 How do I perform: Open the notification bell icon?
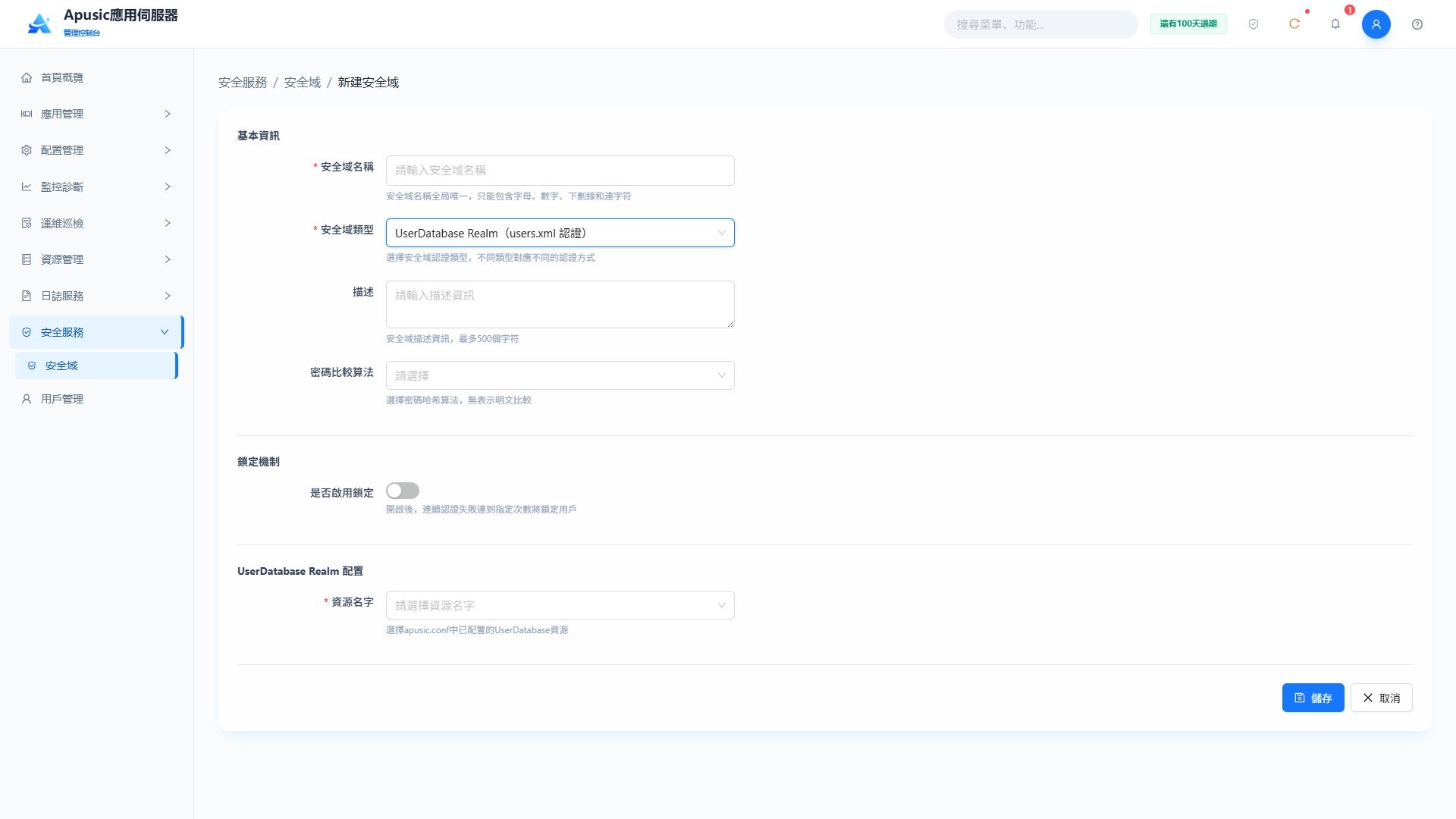1335,24
